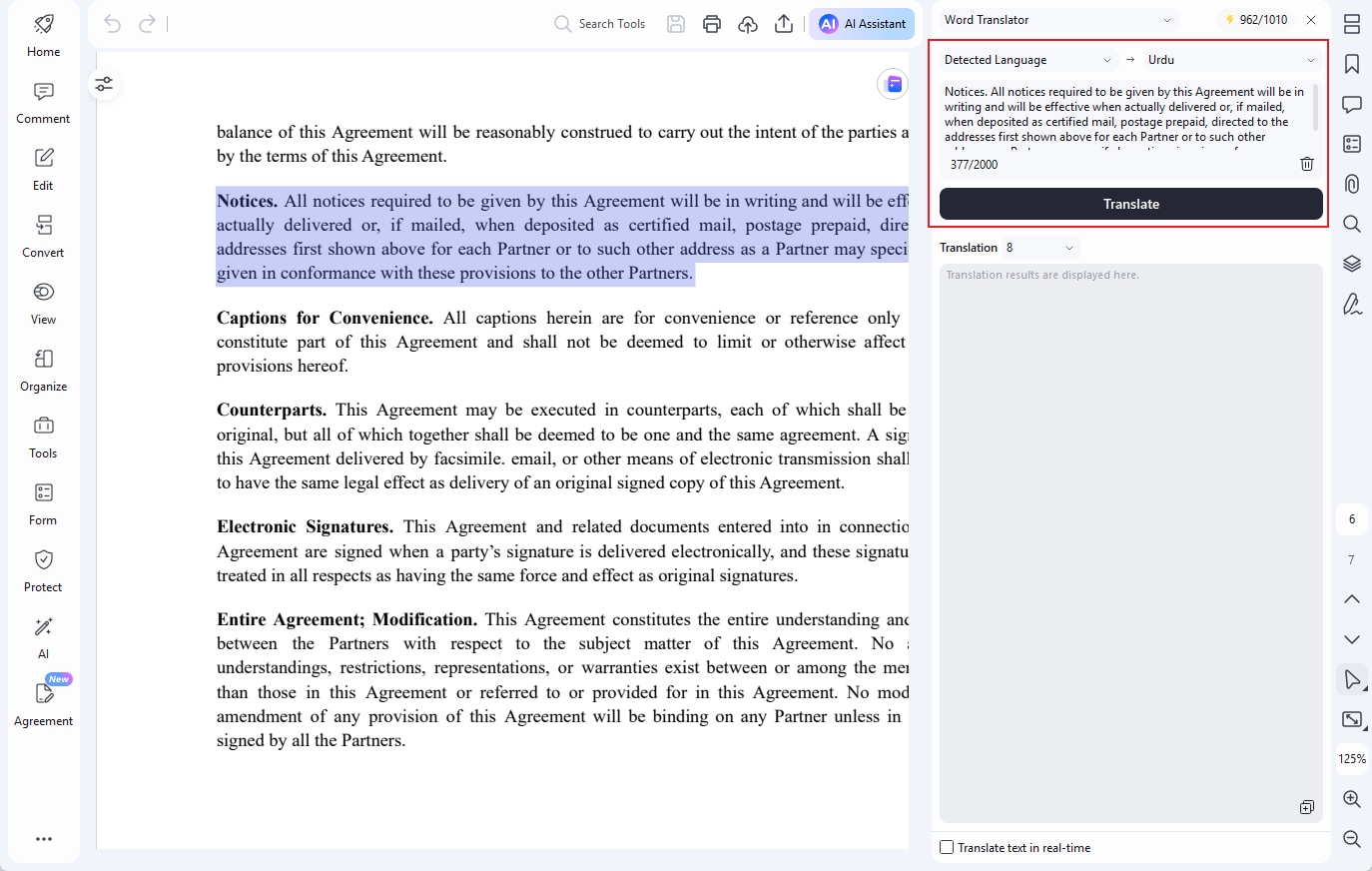The image size is (1372, 871).
Task: Open the AI tools in sidebar
Action: 44,638
